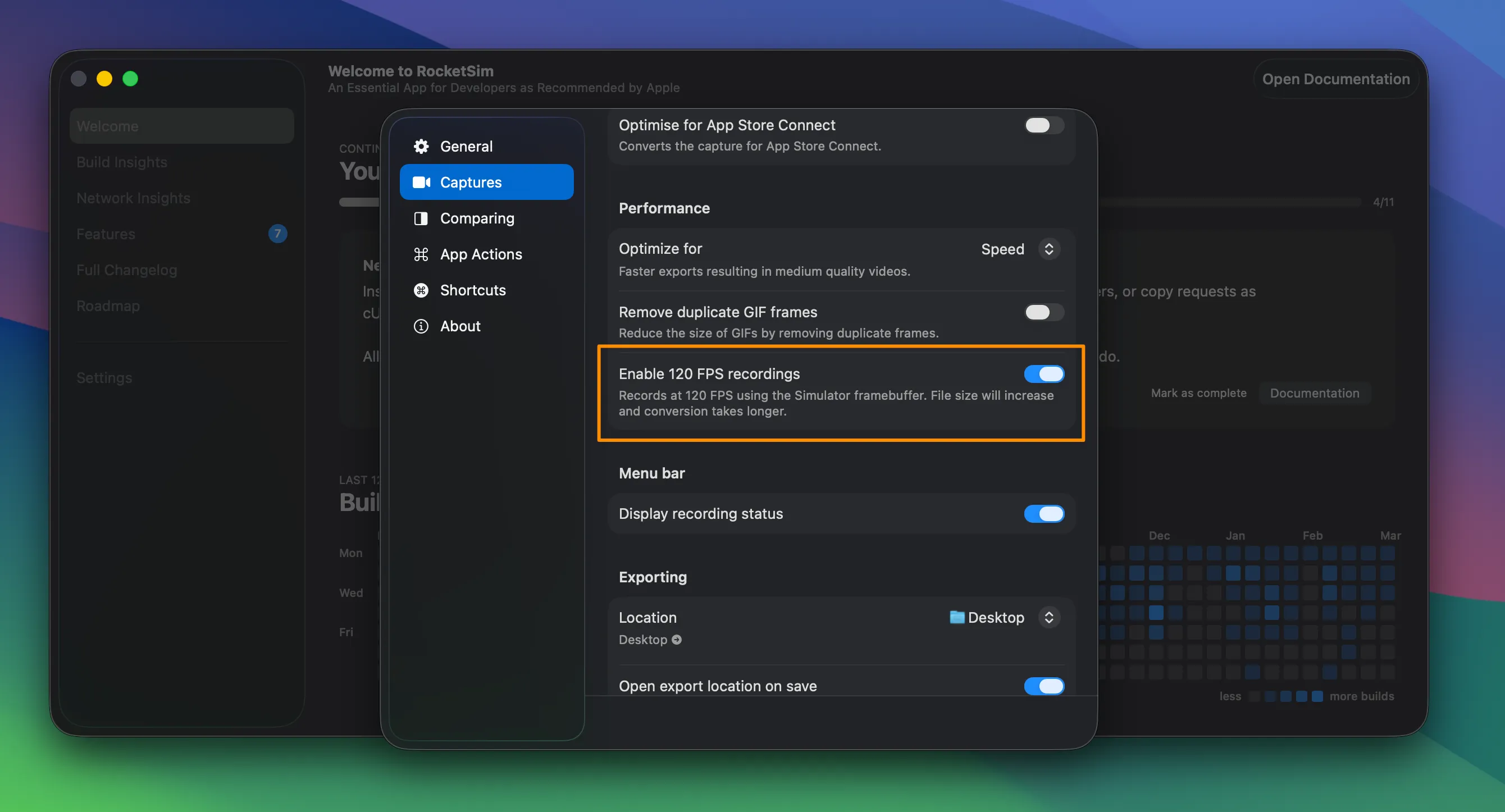Open the Roadmap section
Image resolution: width=1505 pixels, height=812 pixels.
point(107,305)
